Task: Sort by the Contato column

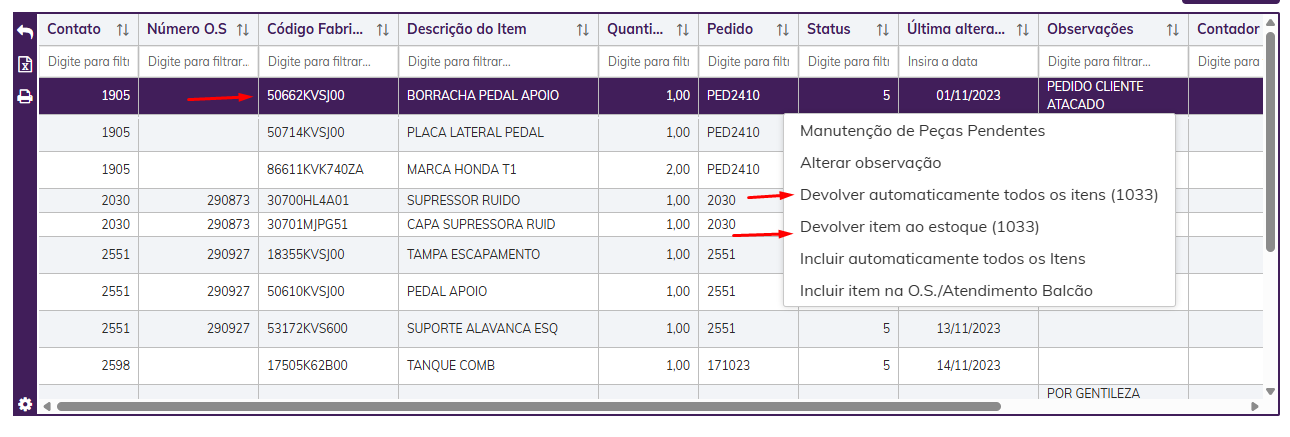Action: coord(123,30)
